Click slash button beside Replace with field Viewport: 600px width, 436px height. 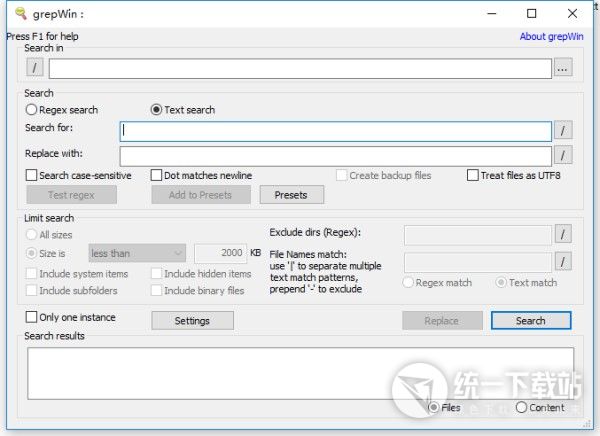pos(564,155)
